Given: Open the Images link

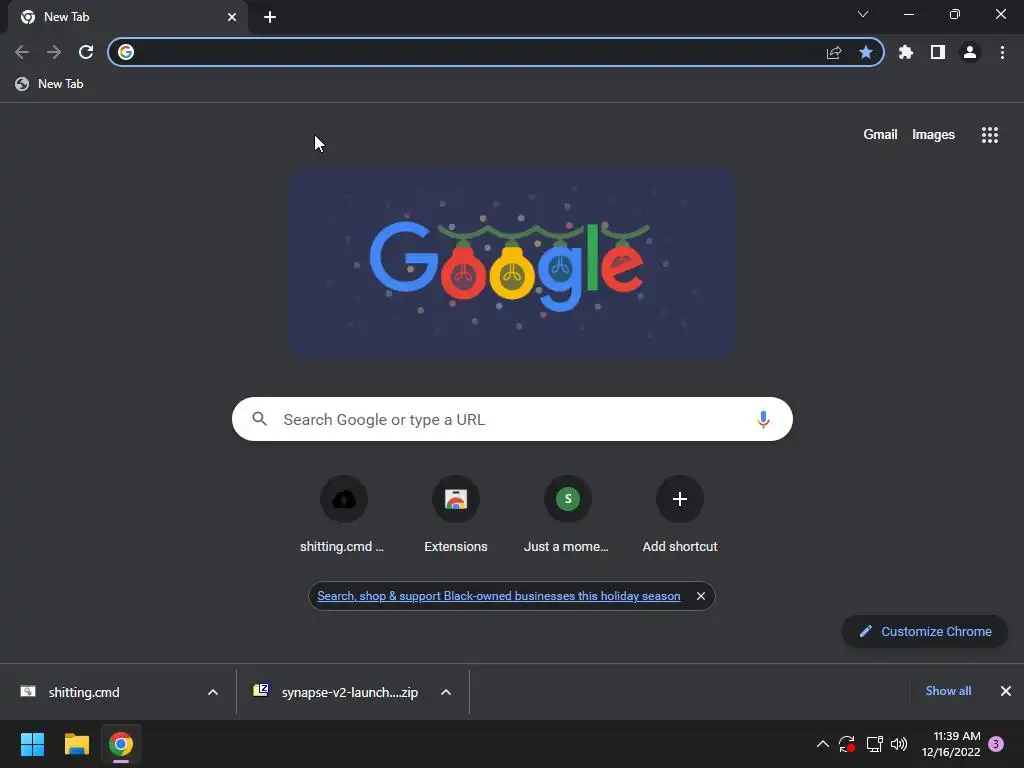Looking at the screenshot, I should [x=933, y=135].
